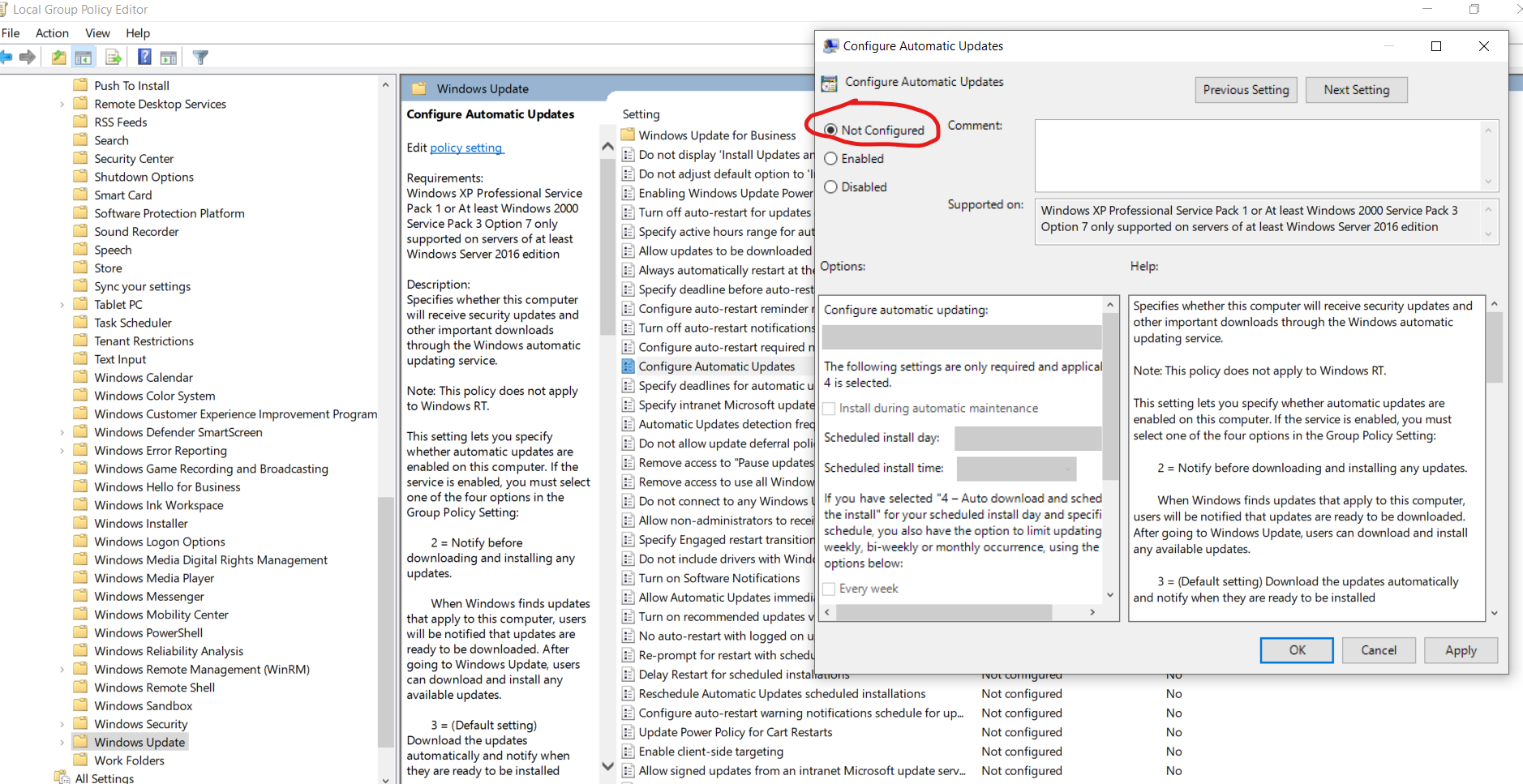Expand the Windows Security tree node

62,724
